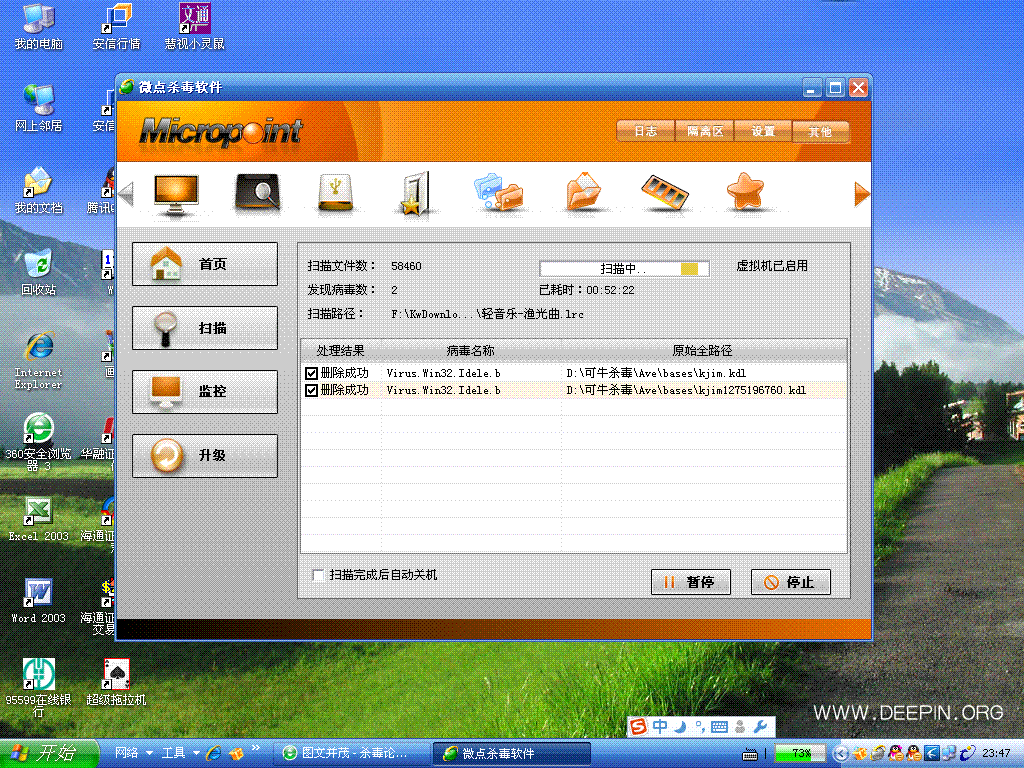The image size is (1024, 768).
Task: Select the memory chip scan icon
Action: coord(665,192)
